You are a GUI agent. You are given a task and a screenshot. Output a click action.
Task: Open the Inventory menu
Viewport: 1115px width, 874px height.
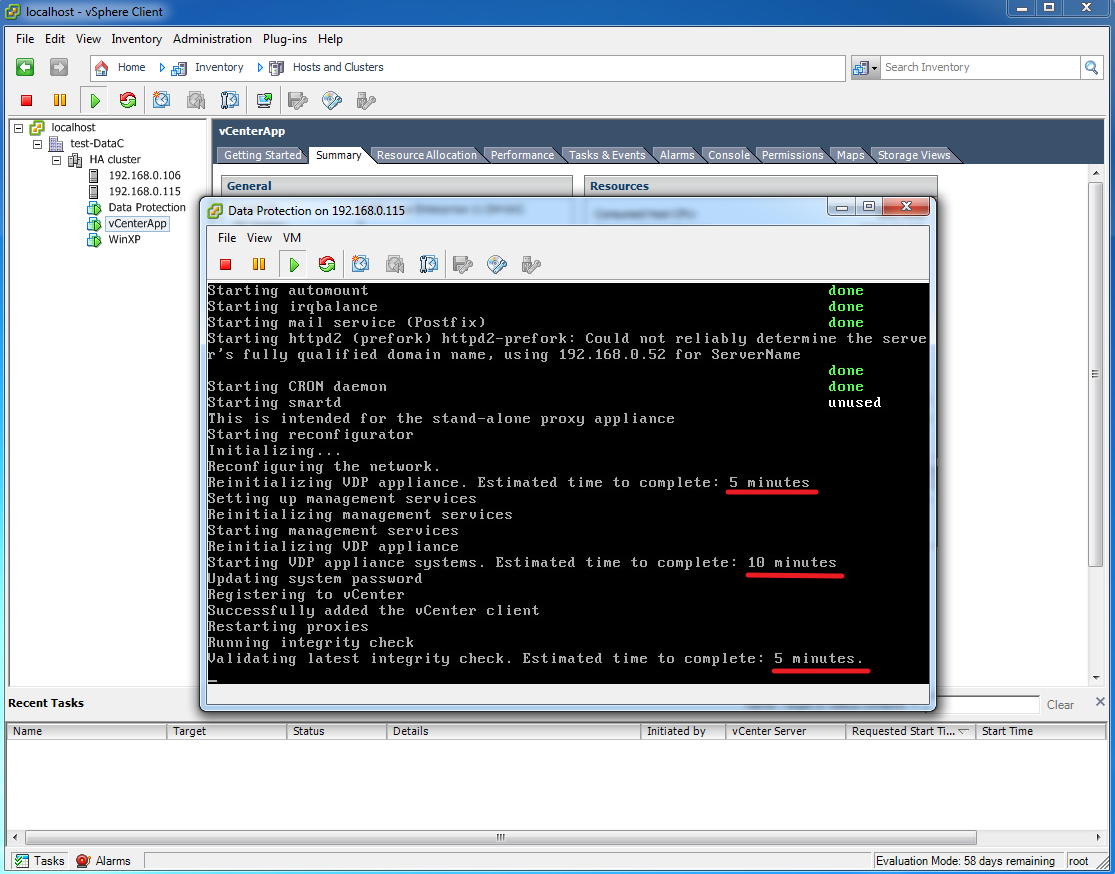tap(137, 39)
